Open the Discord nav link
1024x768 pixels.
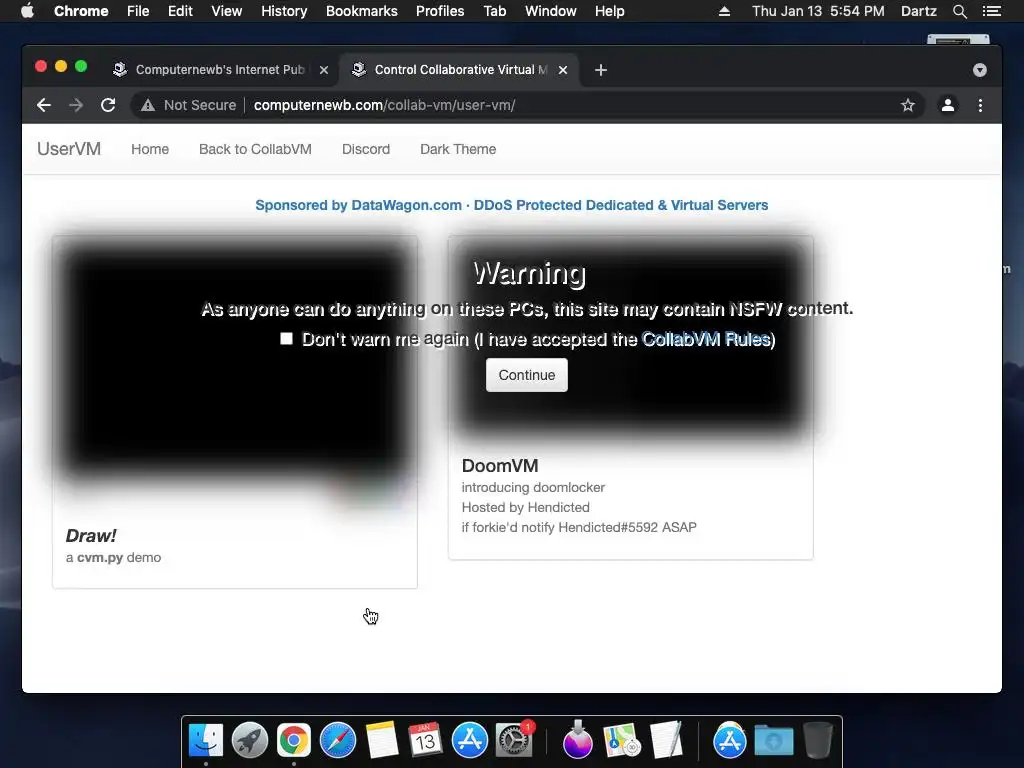click(x=366, y=149)
